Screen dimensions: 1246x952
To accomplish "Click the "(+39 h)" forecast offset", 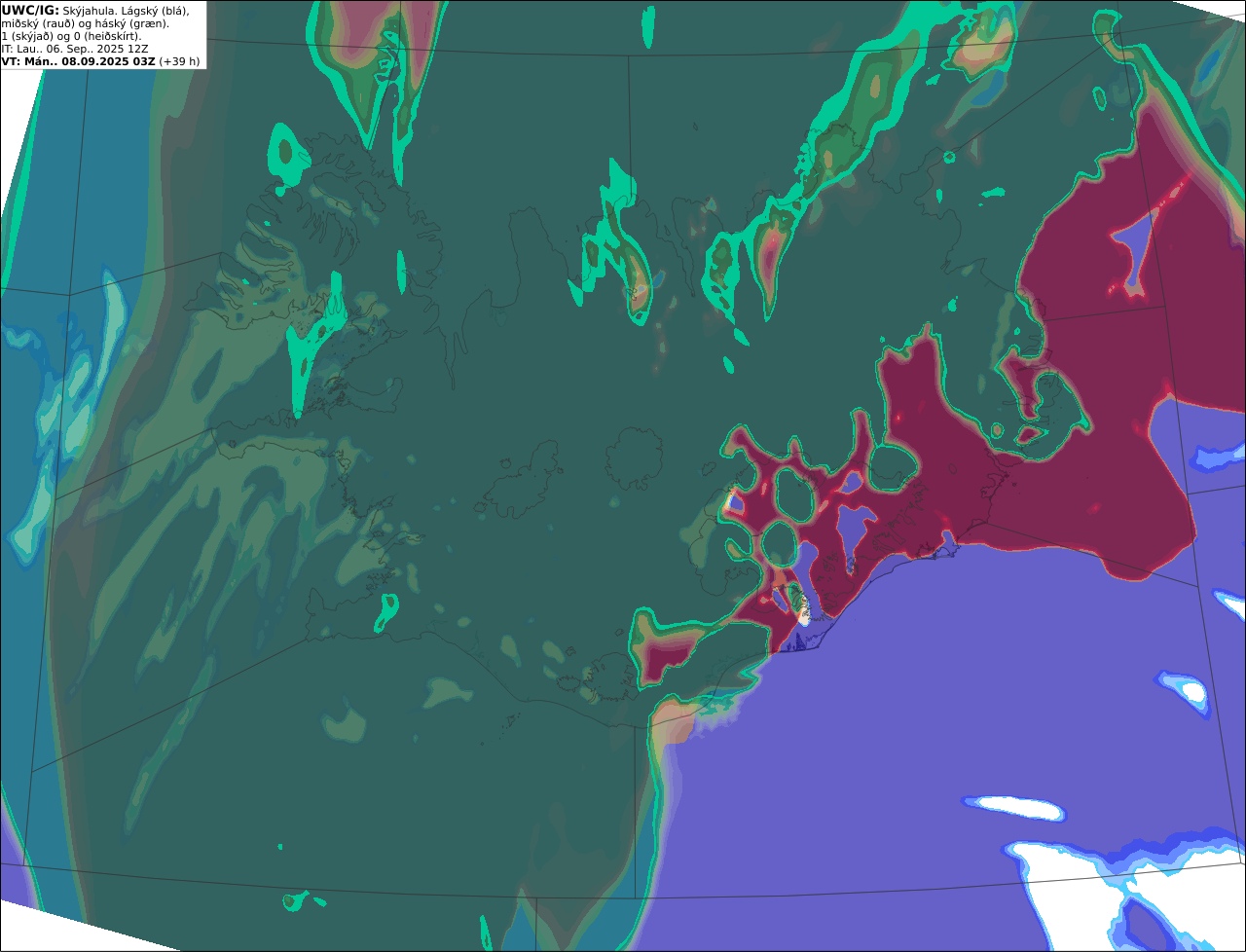I will 180,60.
